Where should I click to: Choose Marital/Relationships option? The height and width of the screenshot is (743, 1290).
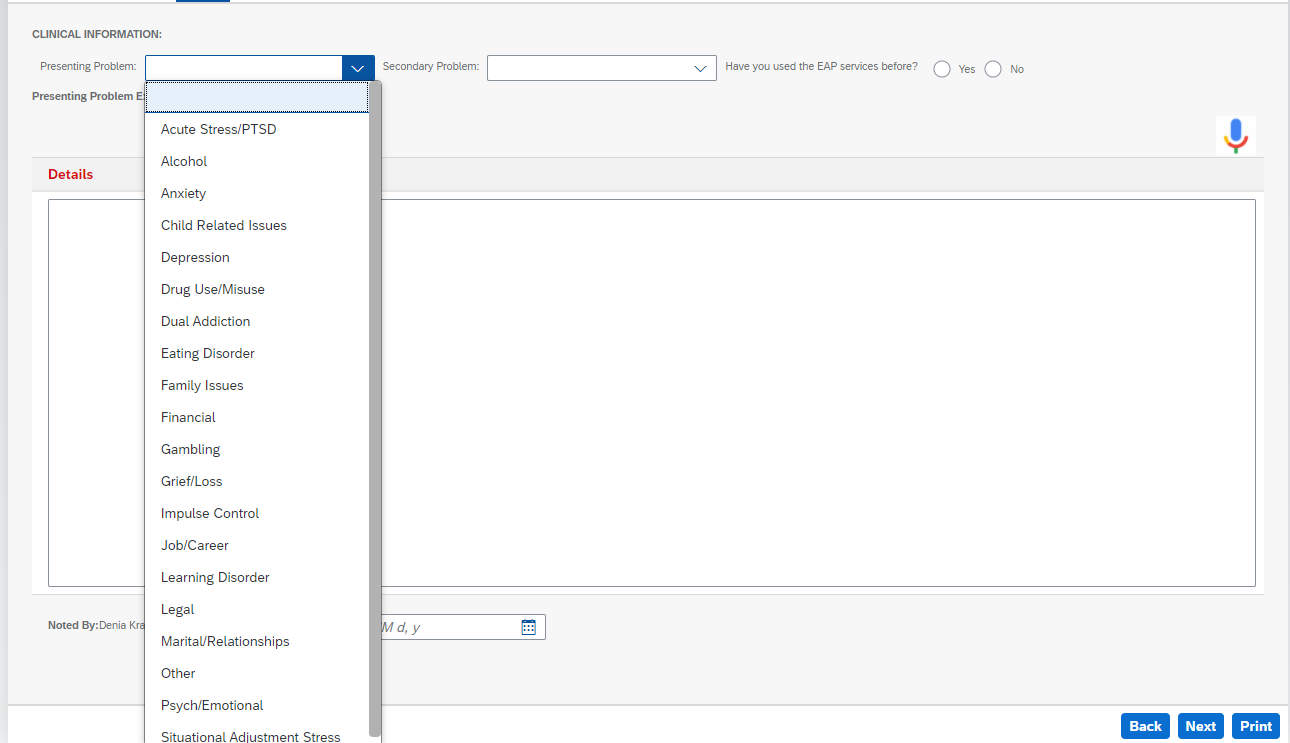(x=225, y=641)
